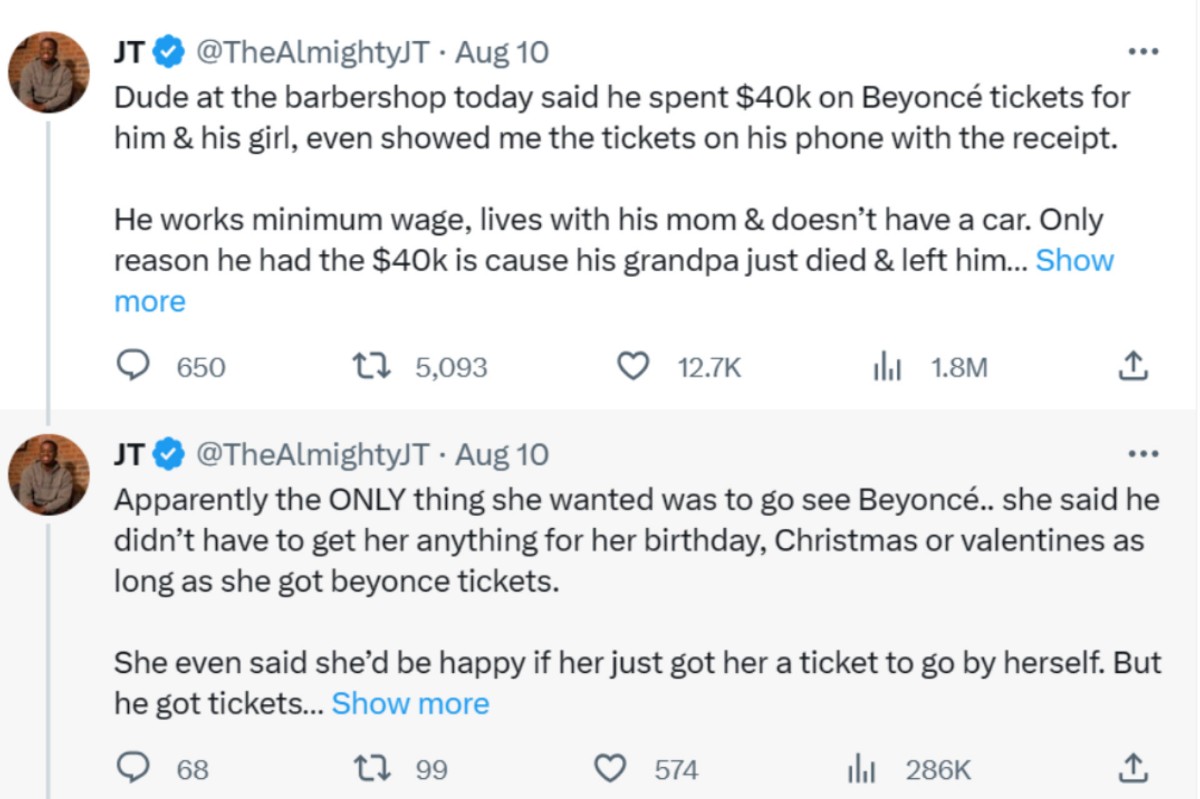1200x799 pixels.
Task: Reply to the second tweet with 68 replies
Action: coord(133,769)
